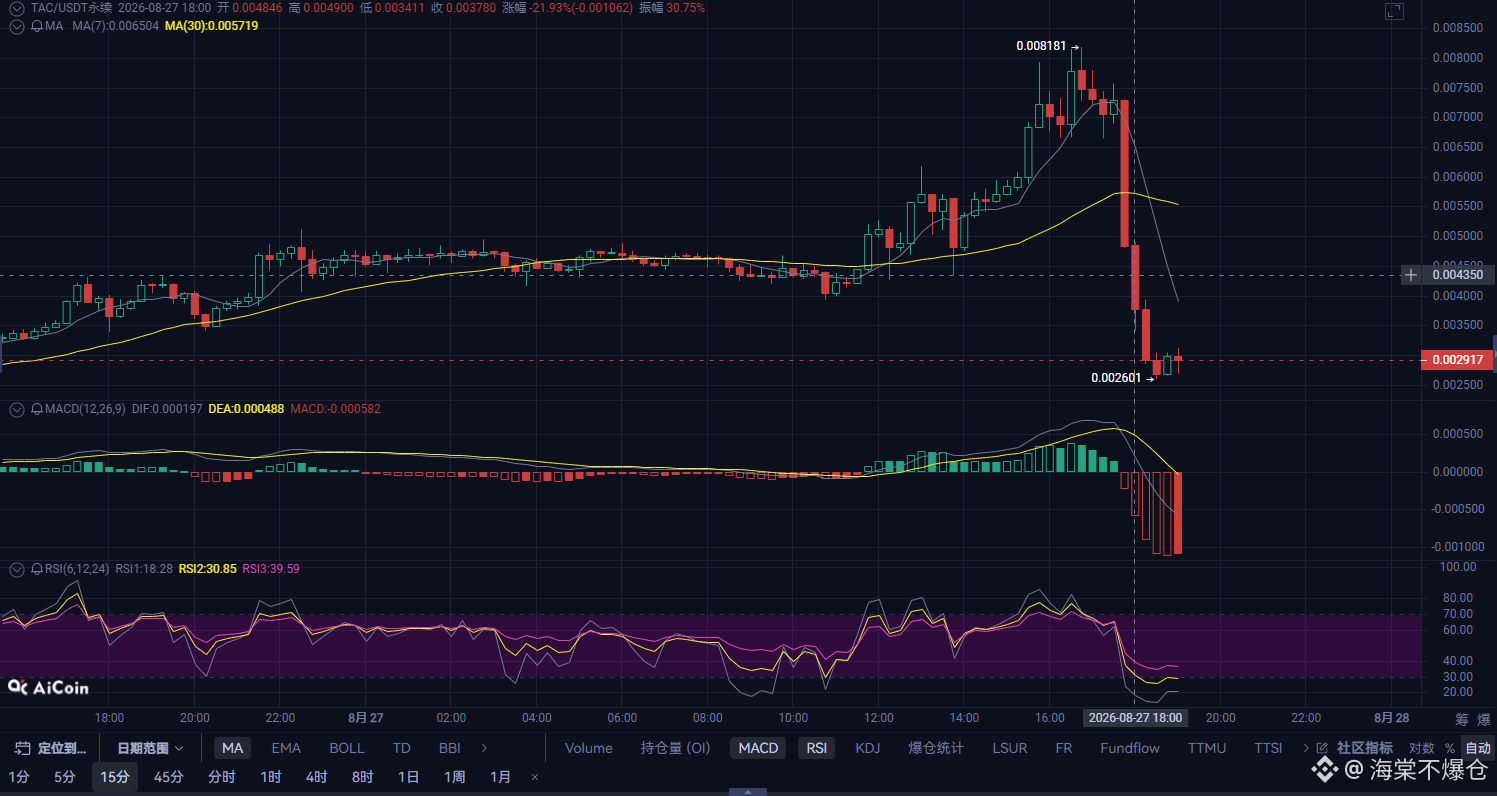Select the 45分 timeframe
This screenshot has width=1497, height=796.
click(168, 777)
